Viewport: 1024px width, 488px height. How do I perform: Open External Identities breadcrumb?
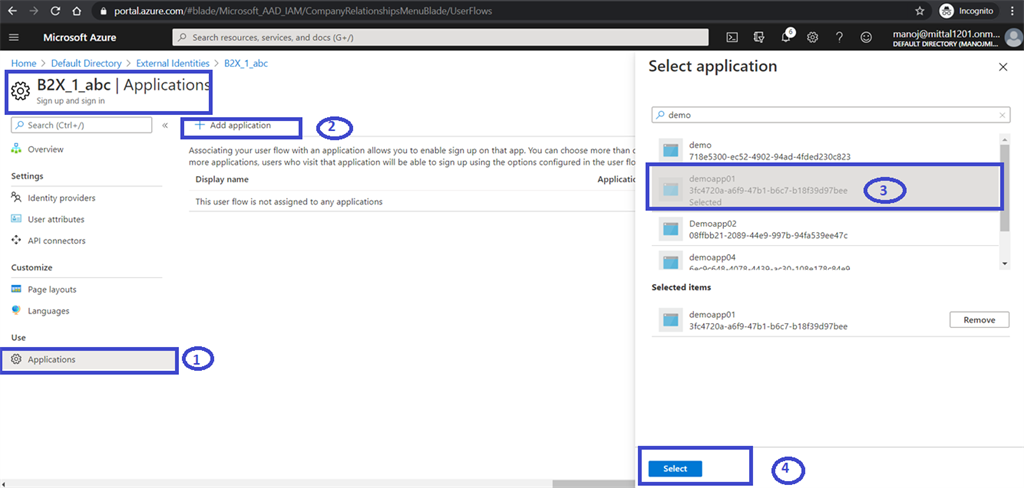[x=173, y=63]
